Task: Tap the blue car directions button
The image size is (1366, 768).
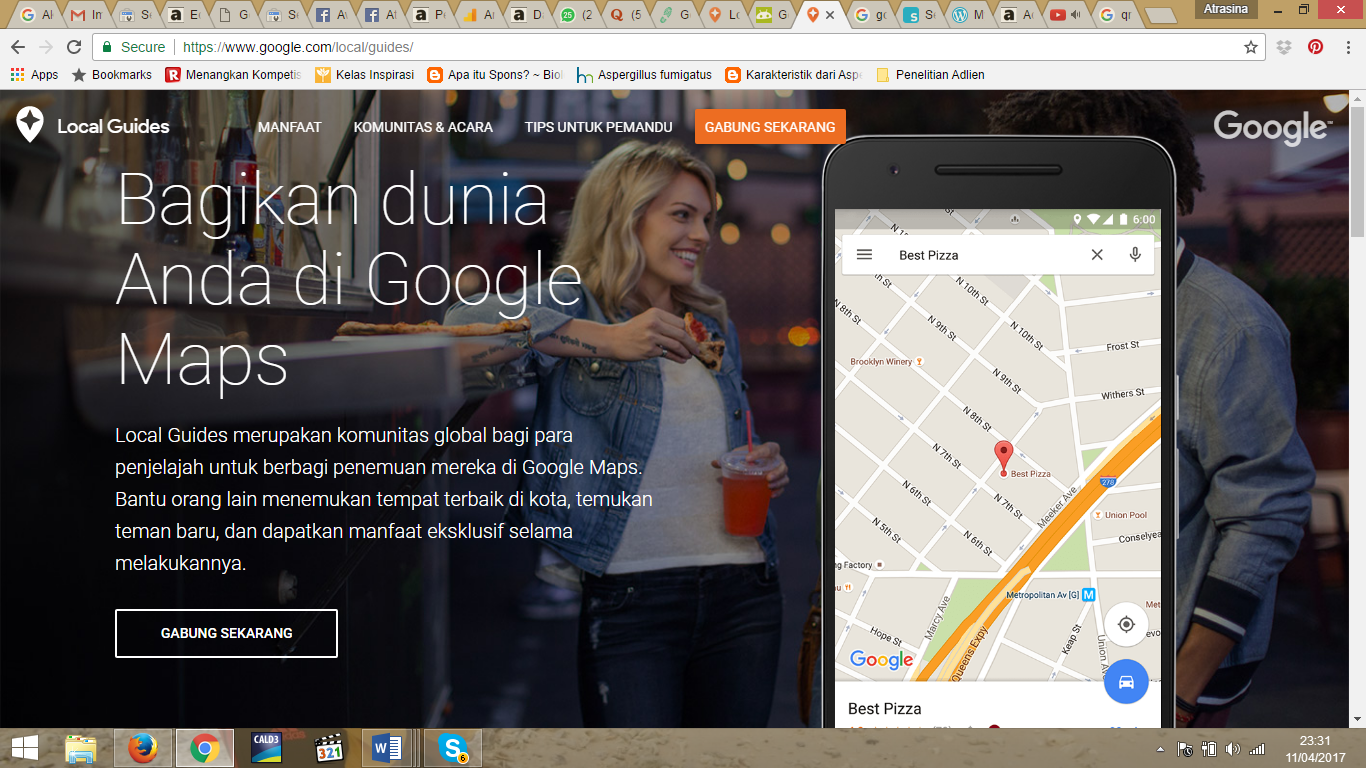Action: pos(1126,682)
